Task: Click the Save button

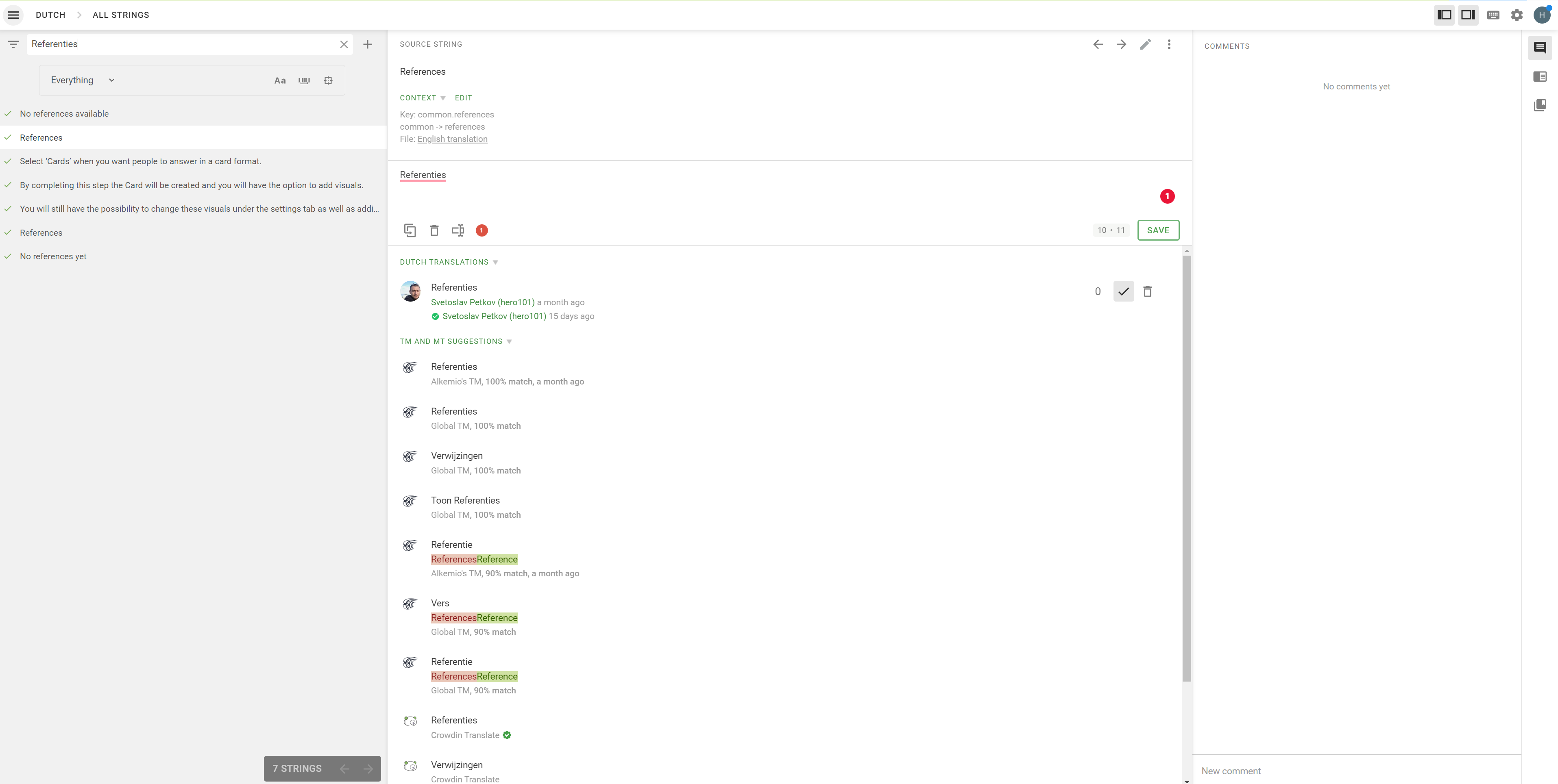Action: point(1157,230)
